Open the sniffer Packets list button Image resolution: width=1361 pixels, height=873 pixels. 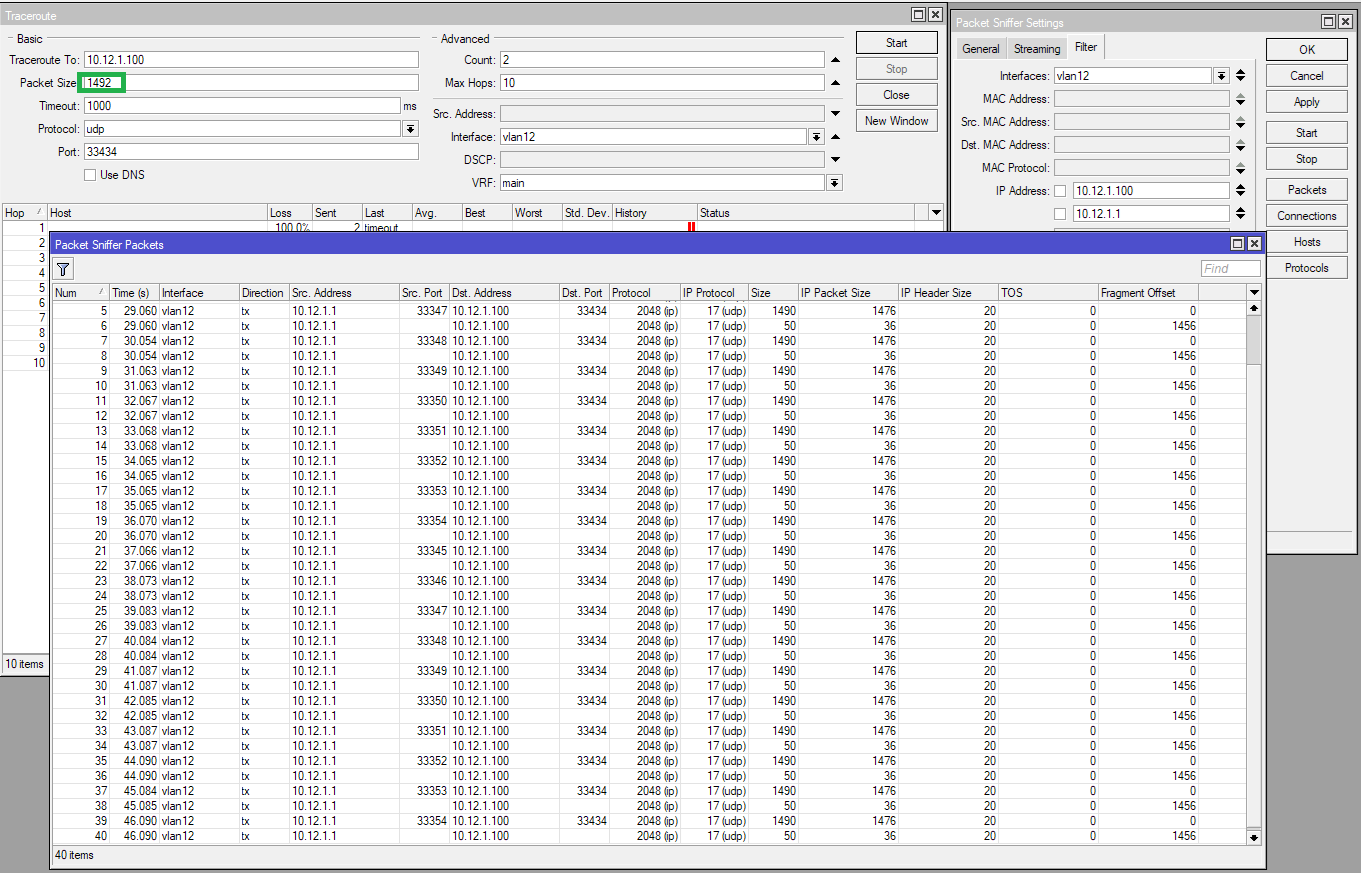pyautogui.click(x=1307, y=190)
